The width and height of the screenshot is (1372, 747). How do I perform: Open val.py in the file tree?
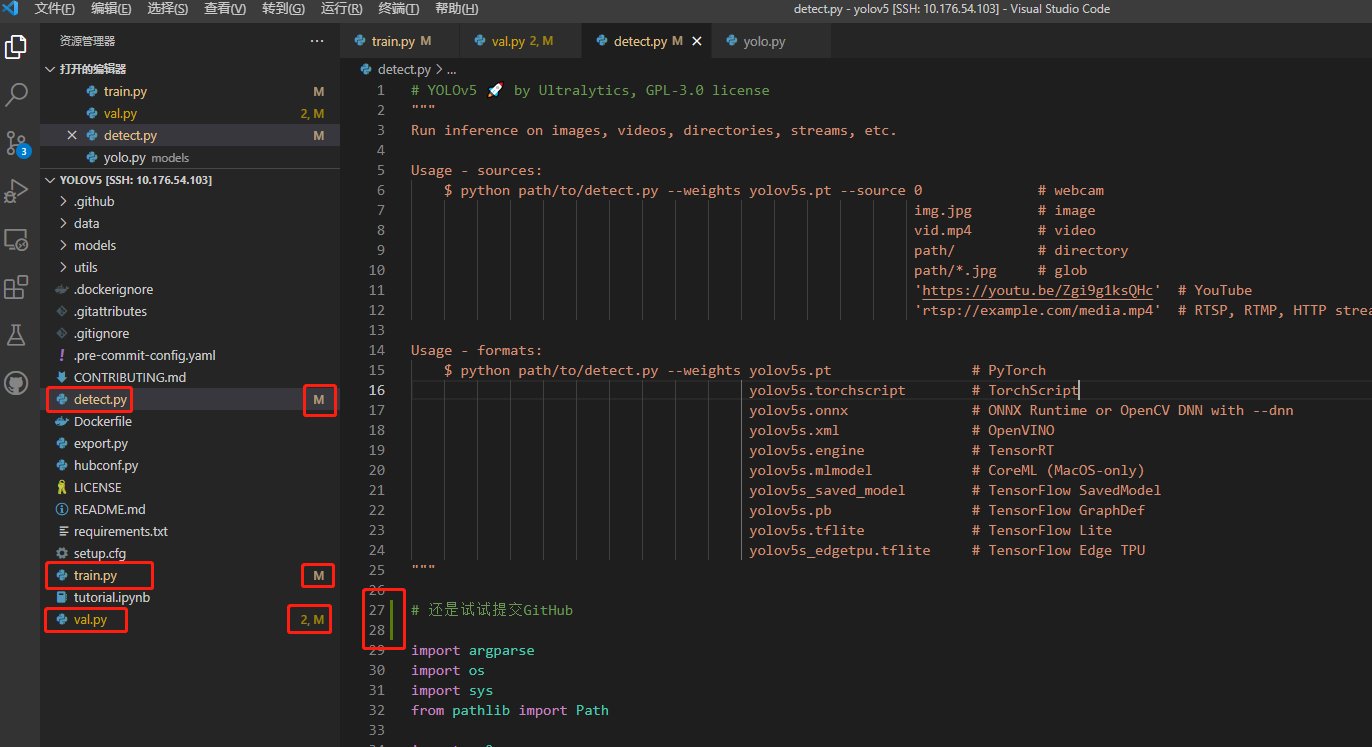190,619
